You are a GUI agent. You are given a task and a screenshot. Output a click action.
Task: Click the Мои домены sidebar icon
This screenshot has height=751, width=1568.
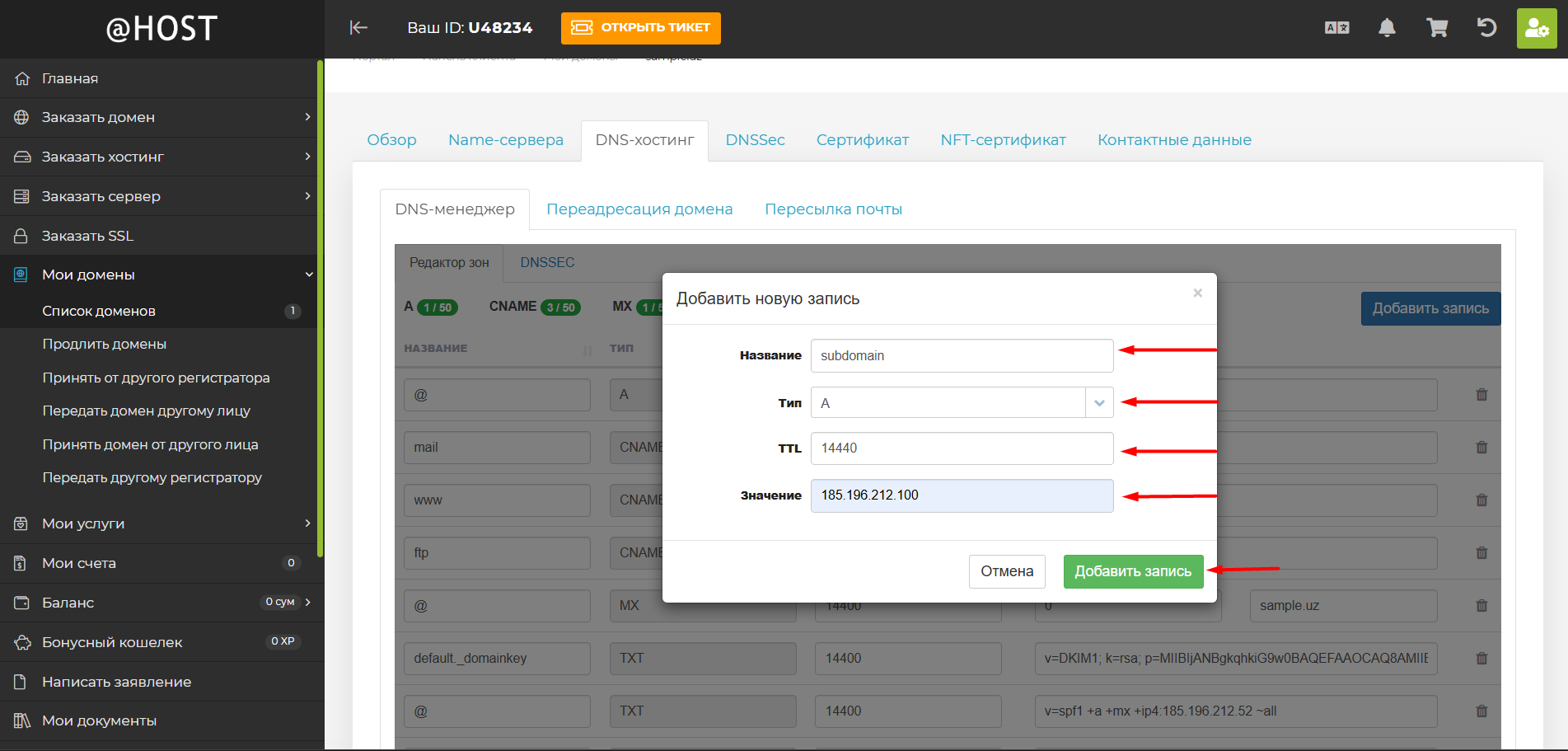(22, 275)
